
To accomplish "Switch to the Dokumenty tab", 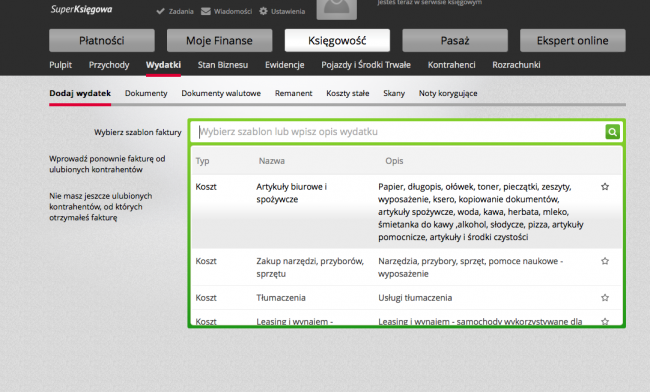I will point(146,93).
